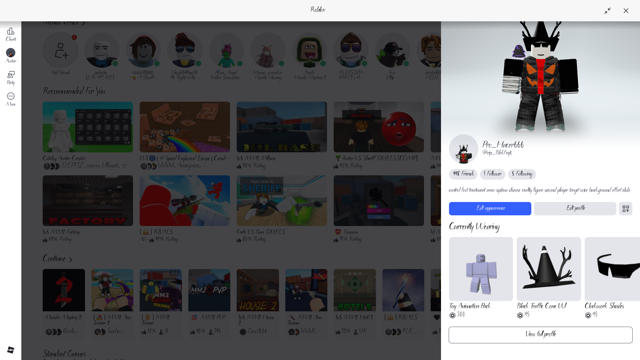
Task: Click the Add Friends icon
Action: (x=60, y=50)
